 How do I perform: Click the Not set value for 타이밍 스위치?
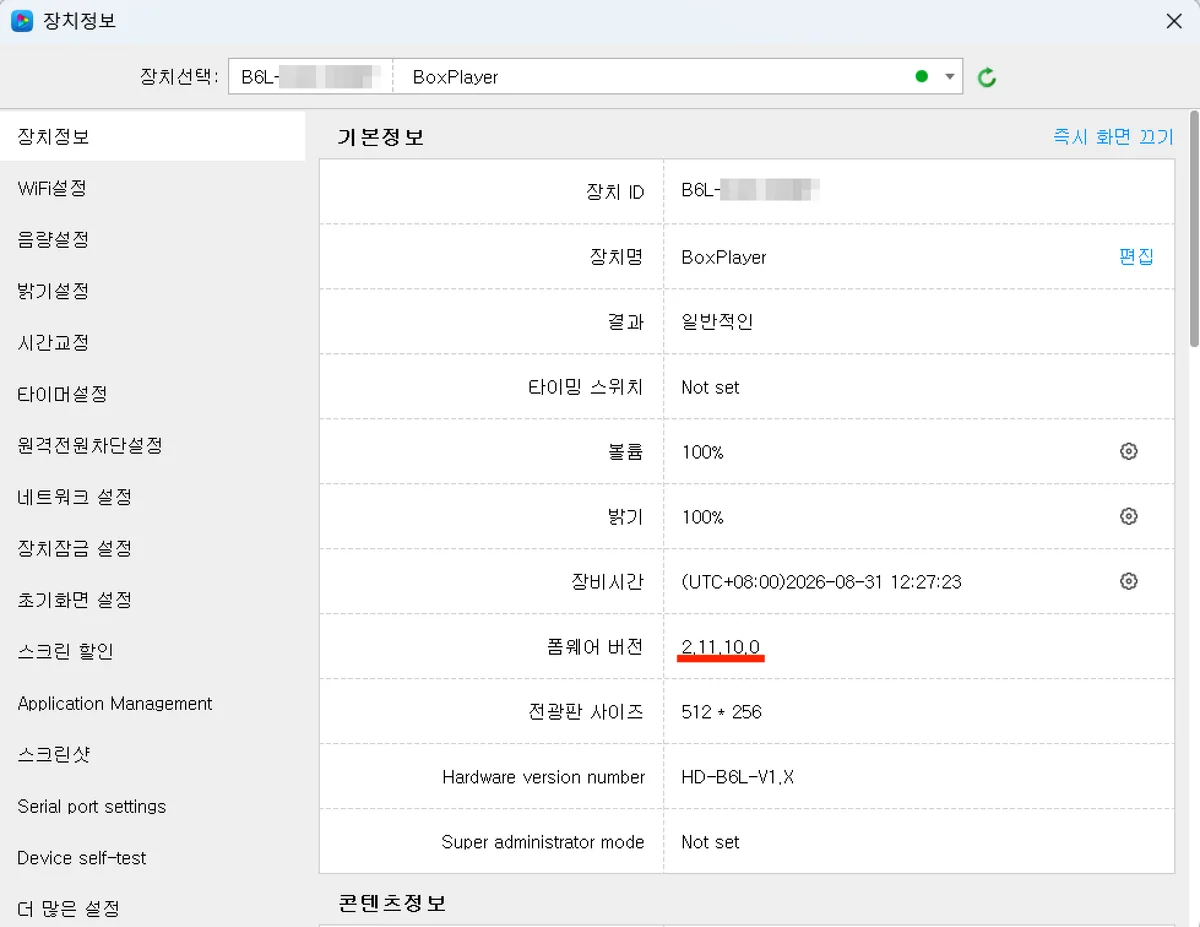[x=710, y=387]
